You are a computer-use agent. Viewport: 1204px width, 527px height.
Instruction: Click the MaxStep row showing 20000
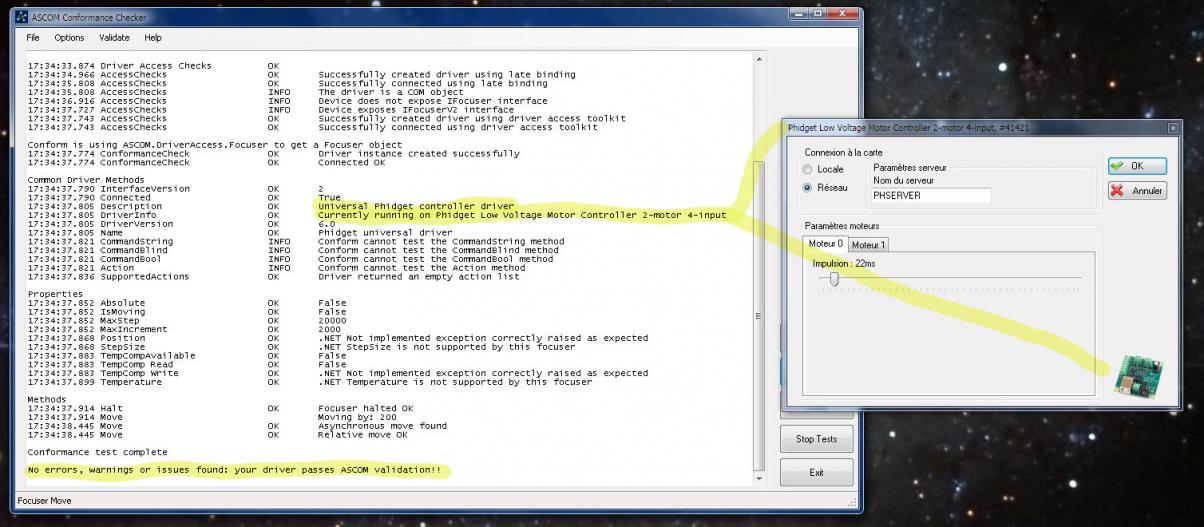187,320
